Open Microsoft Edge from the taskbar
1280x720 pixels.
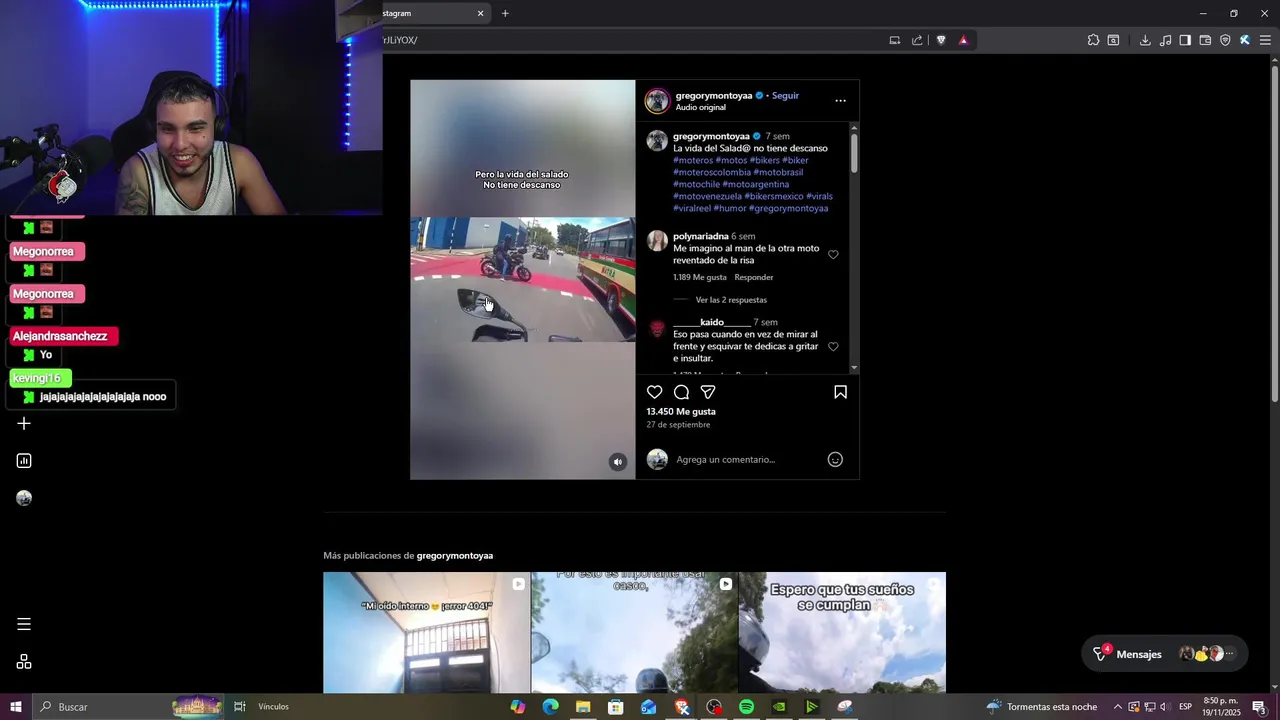click(x=550, y=707)
